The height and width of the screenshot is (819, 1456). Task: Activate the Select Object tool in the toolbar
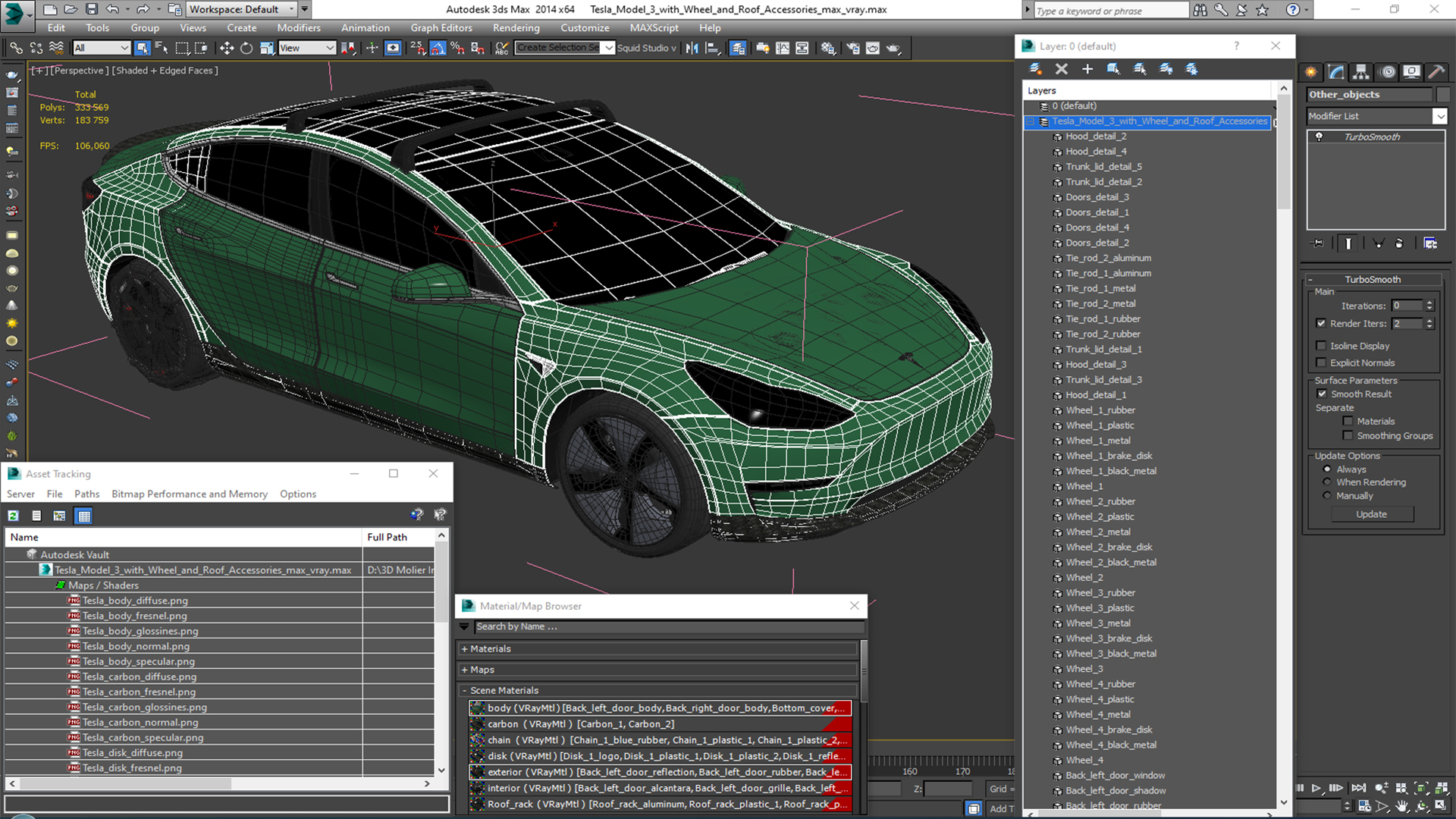(142, 48)
